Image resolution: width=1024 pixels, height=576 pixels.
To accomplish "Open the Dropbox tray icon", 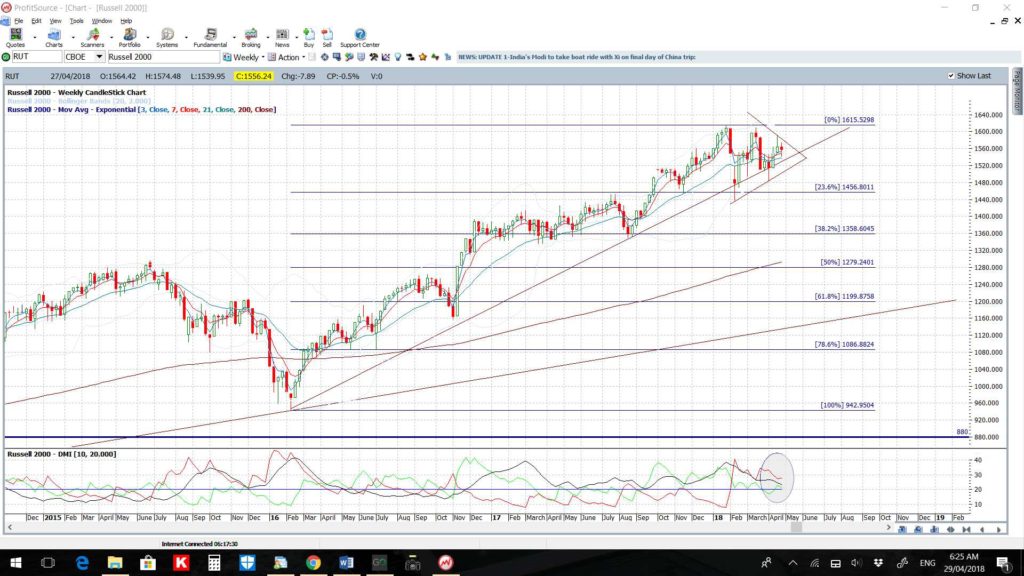I will coord(878,563).
